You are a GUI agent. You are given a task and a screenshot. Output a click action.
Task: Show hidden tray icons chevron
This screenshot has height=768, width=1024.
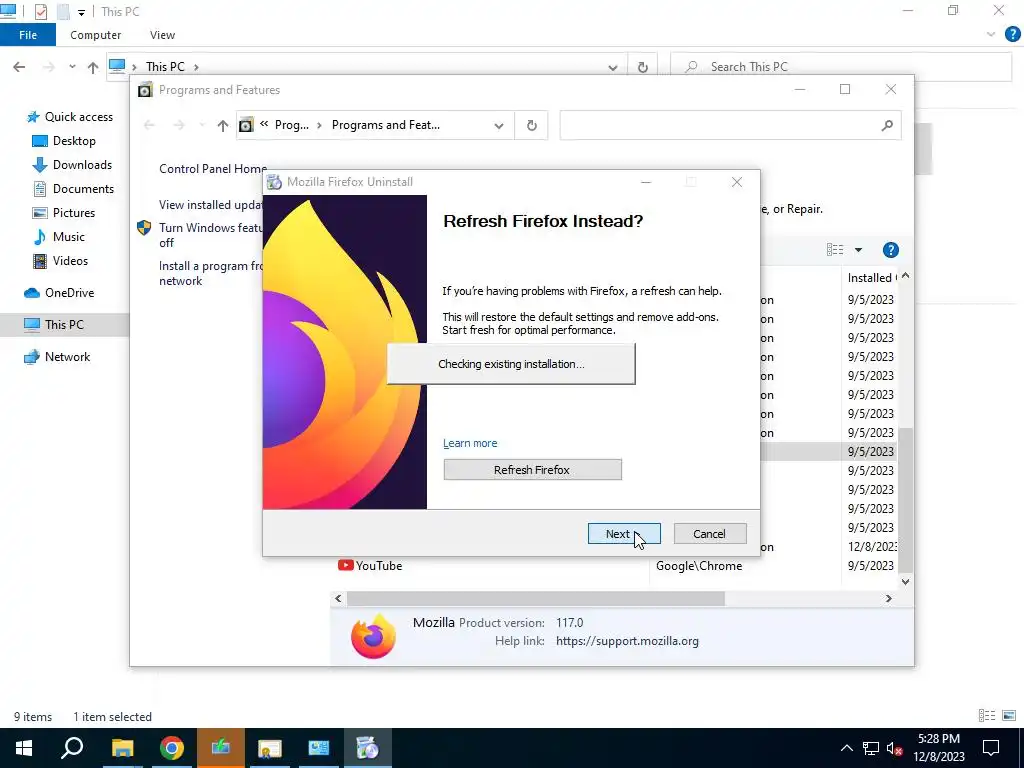point(846,748)
